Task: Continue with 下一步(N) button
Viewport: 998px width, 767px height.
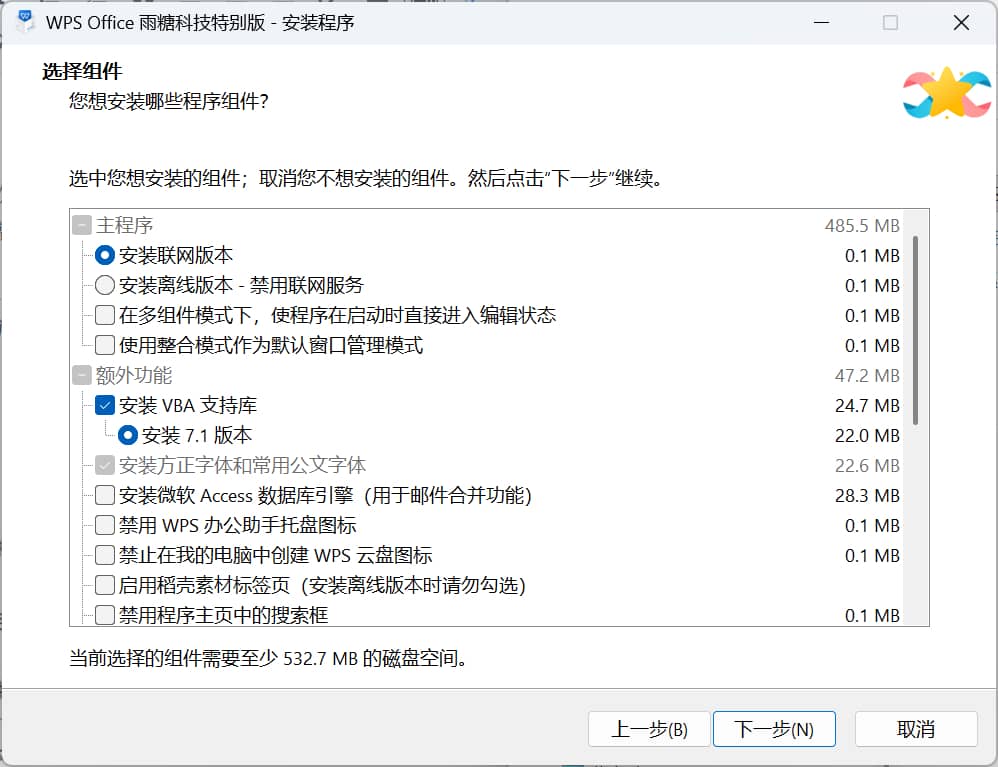Action: (774, 729)
